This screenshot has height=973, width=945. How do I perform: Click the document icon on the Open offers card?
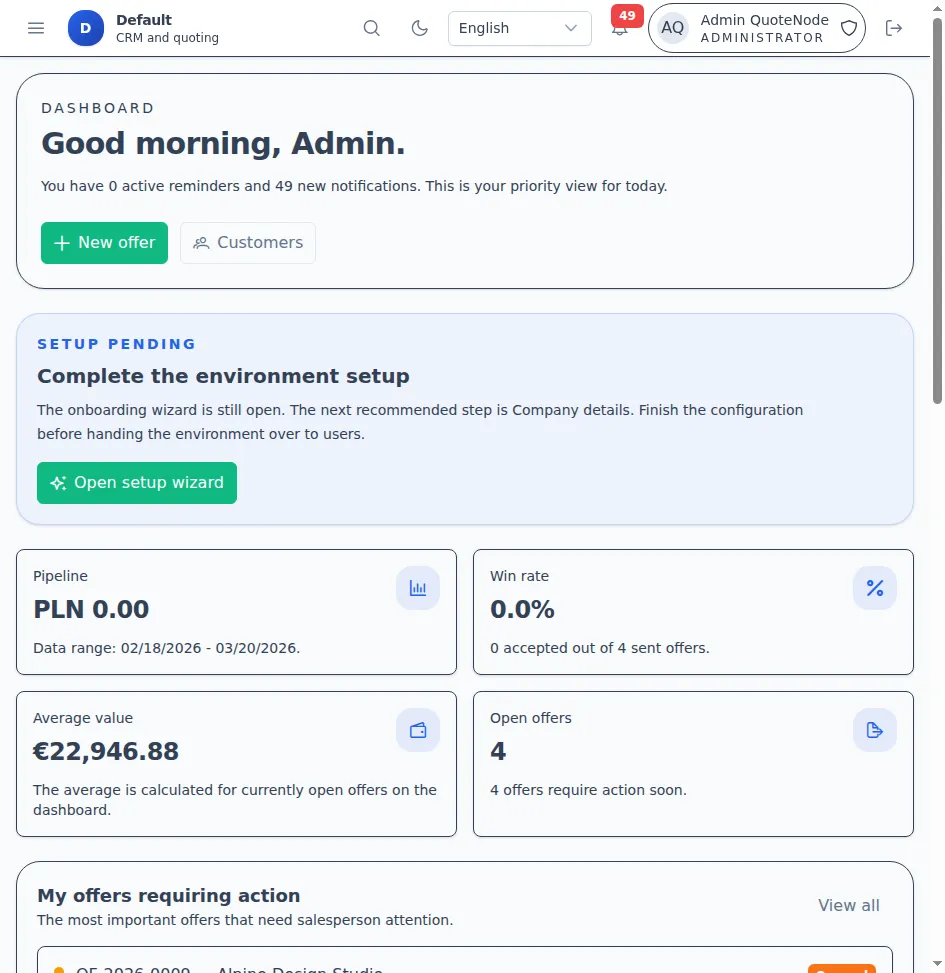pos(874,730)
